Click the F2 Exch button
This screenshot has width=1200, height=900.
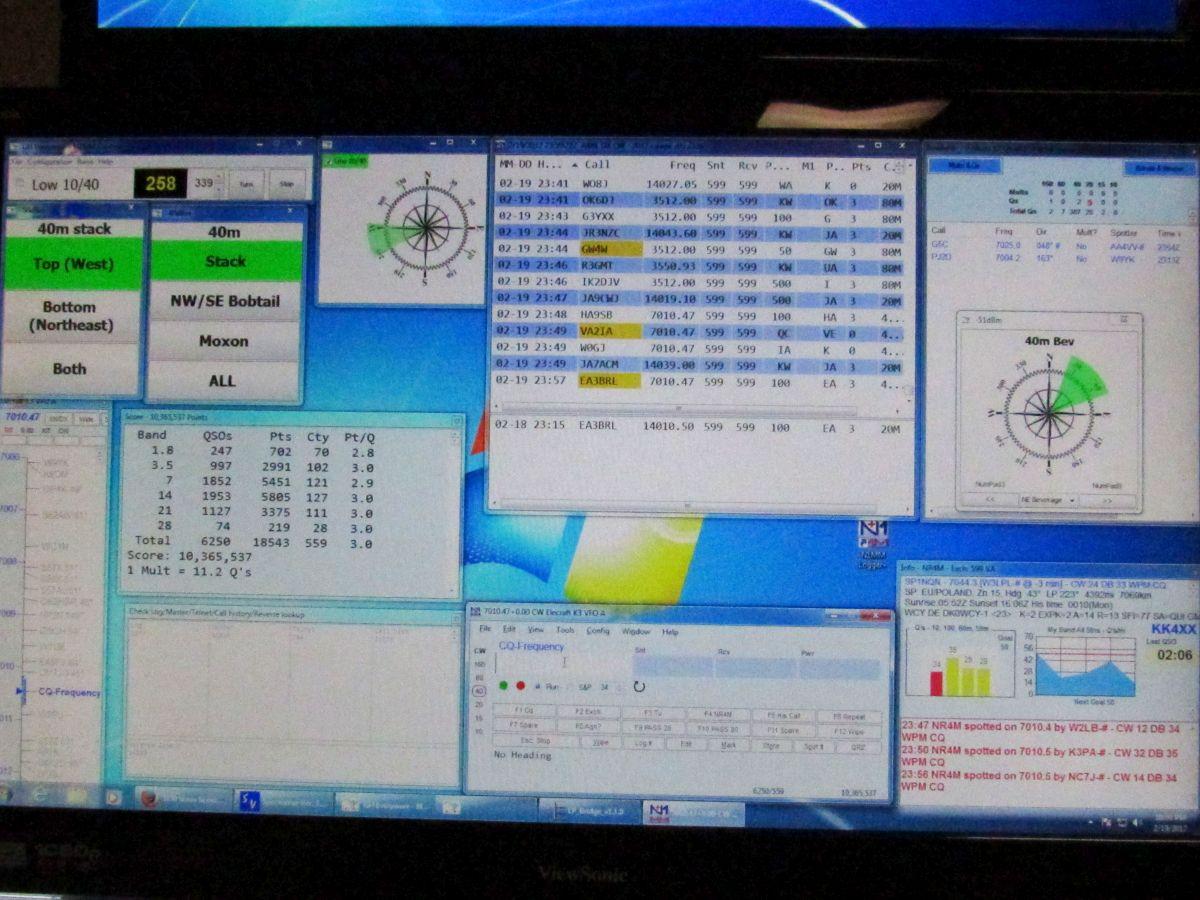click(x=589, y=712)
